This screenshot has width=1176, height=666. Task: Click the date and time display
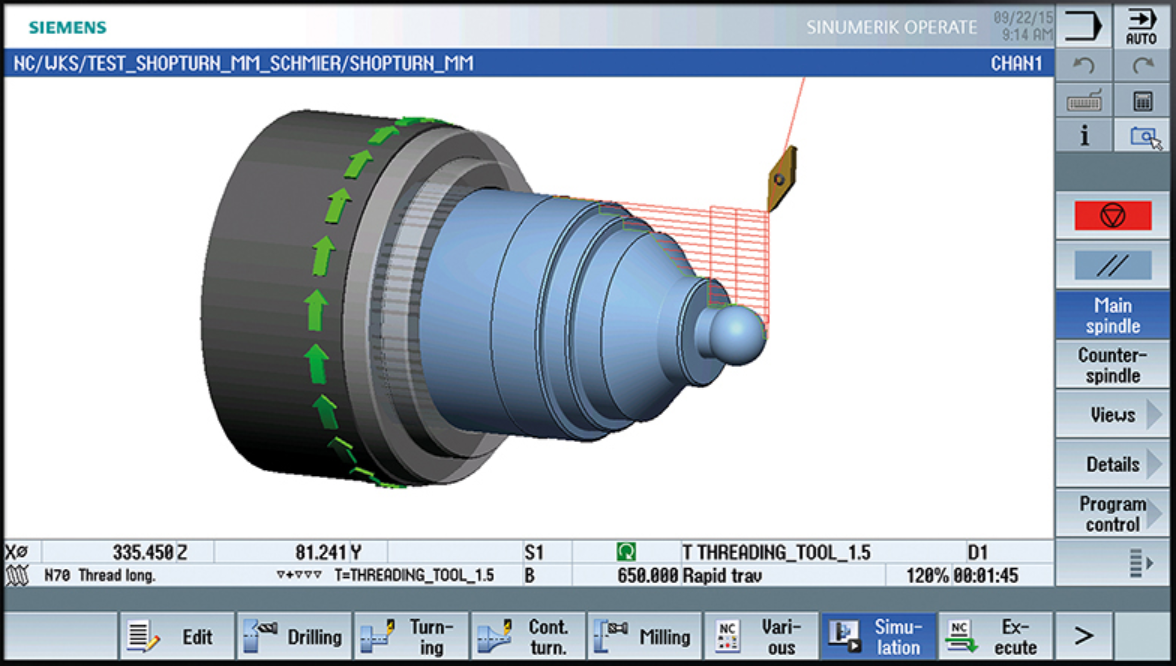coord(1024,26)
